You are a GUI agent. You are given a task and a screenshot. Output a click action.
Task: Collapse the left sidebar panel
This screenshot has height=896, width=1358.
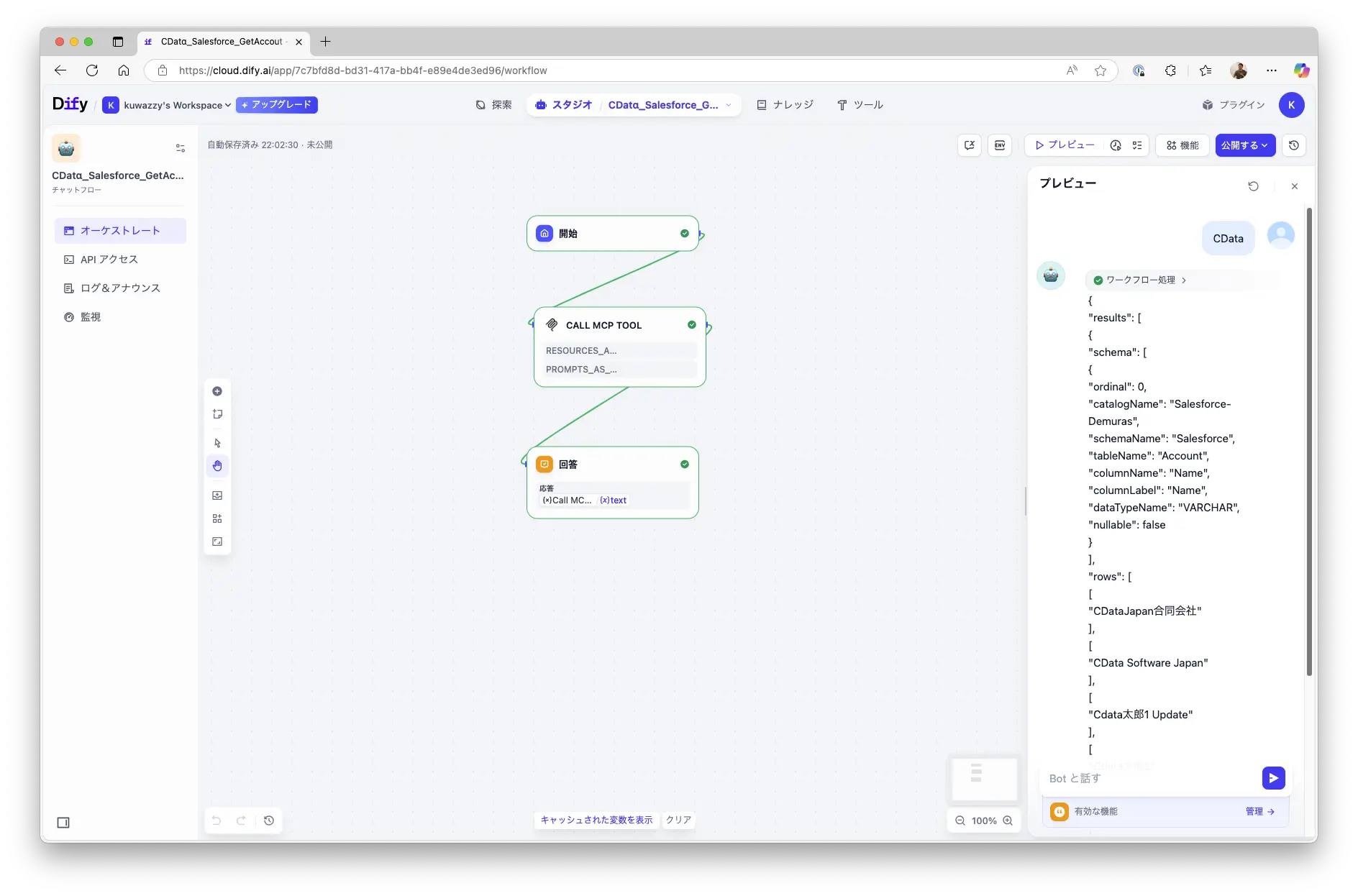coord(63,823)
